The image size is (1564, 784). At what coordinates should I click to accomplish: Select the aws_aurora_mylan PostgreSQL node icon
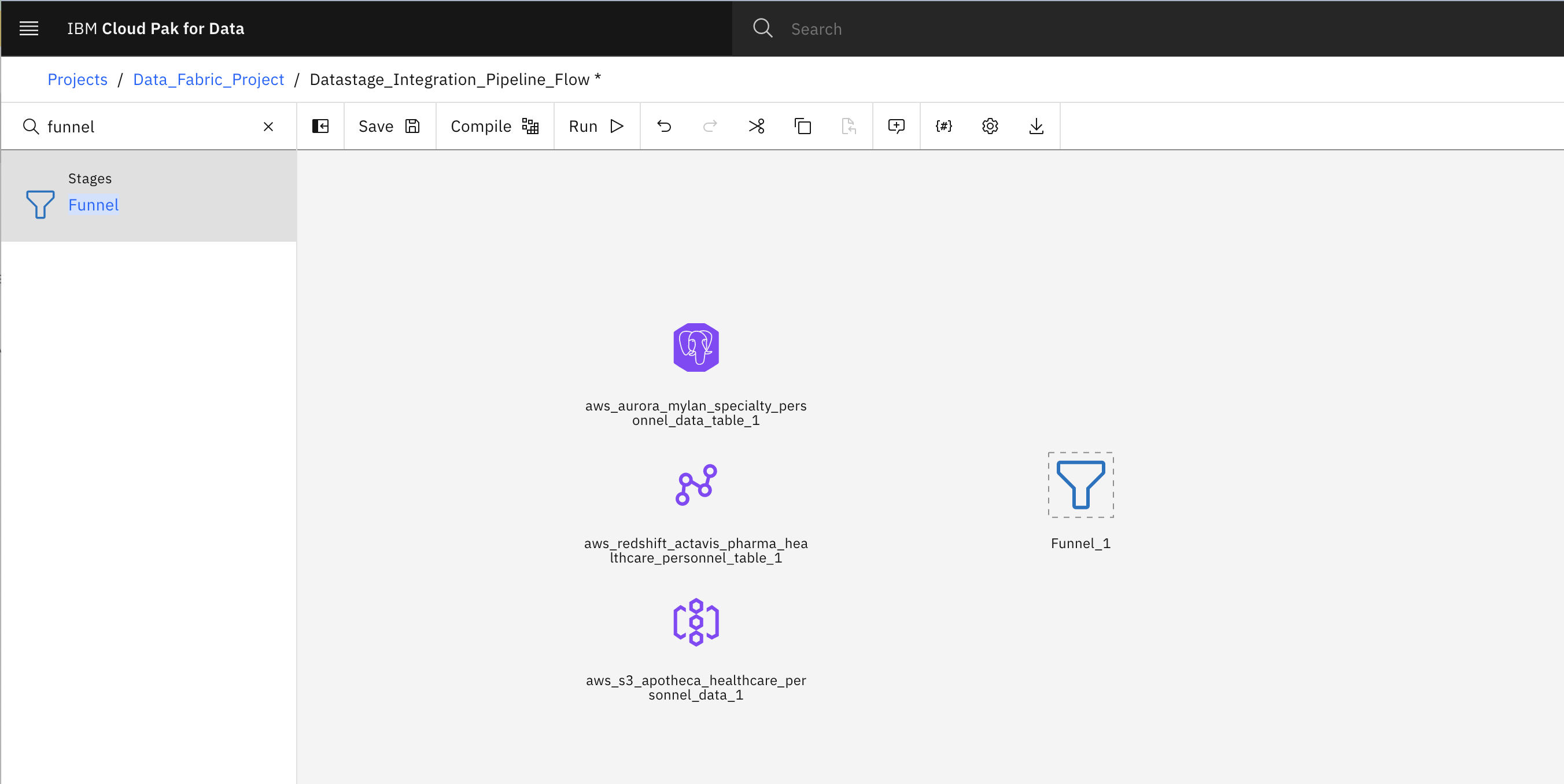(x=696, y=347)
